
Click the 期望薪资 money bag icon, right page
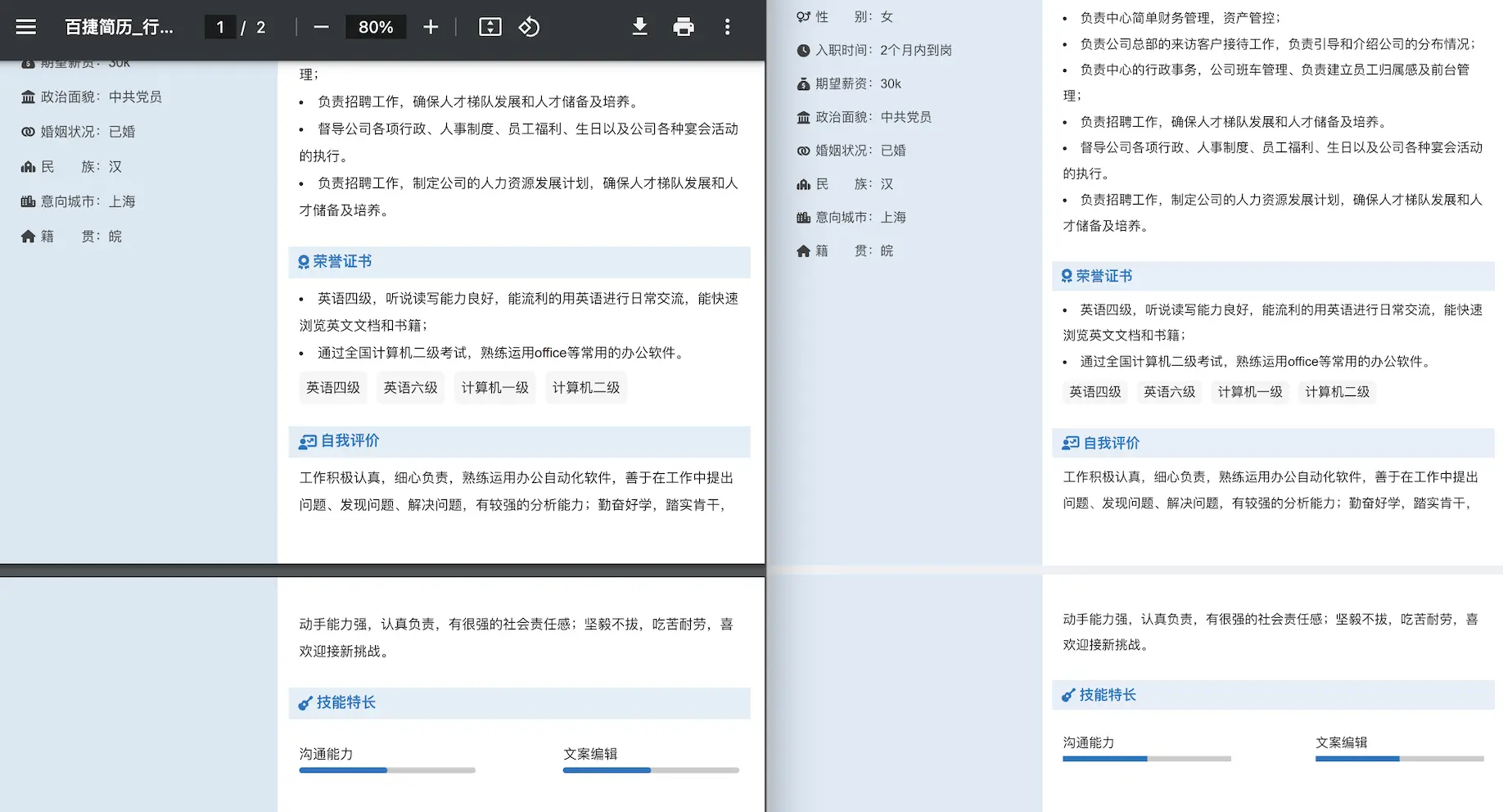pos(803,84)
